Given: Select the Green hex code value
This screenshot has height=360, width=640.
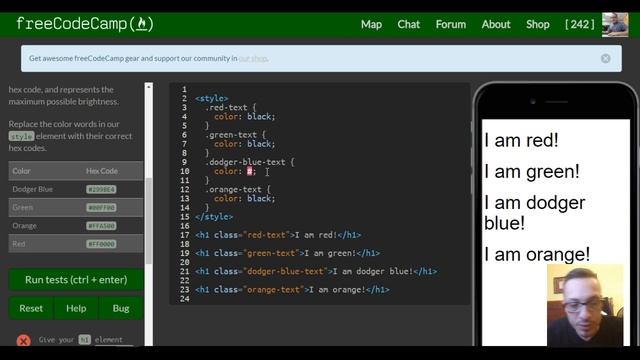Looking at the screenshot, I should (x=101, y=208).
